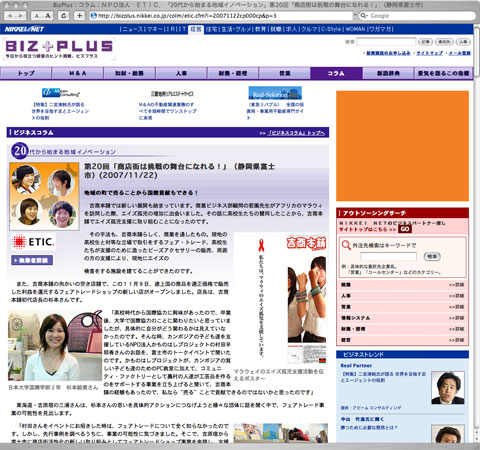Image resolution: width=480 pixels, height=450 pixels.
Task: Click the page's vertical scrollbar on the right
Action: (477, 233)
